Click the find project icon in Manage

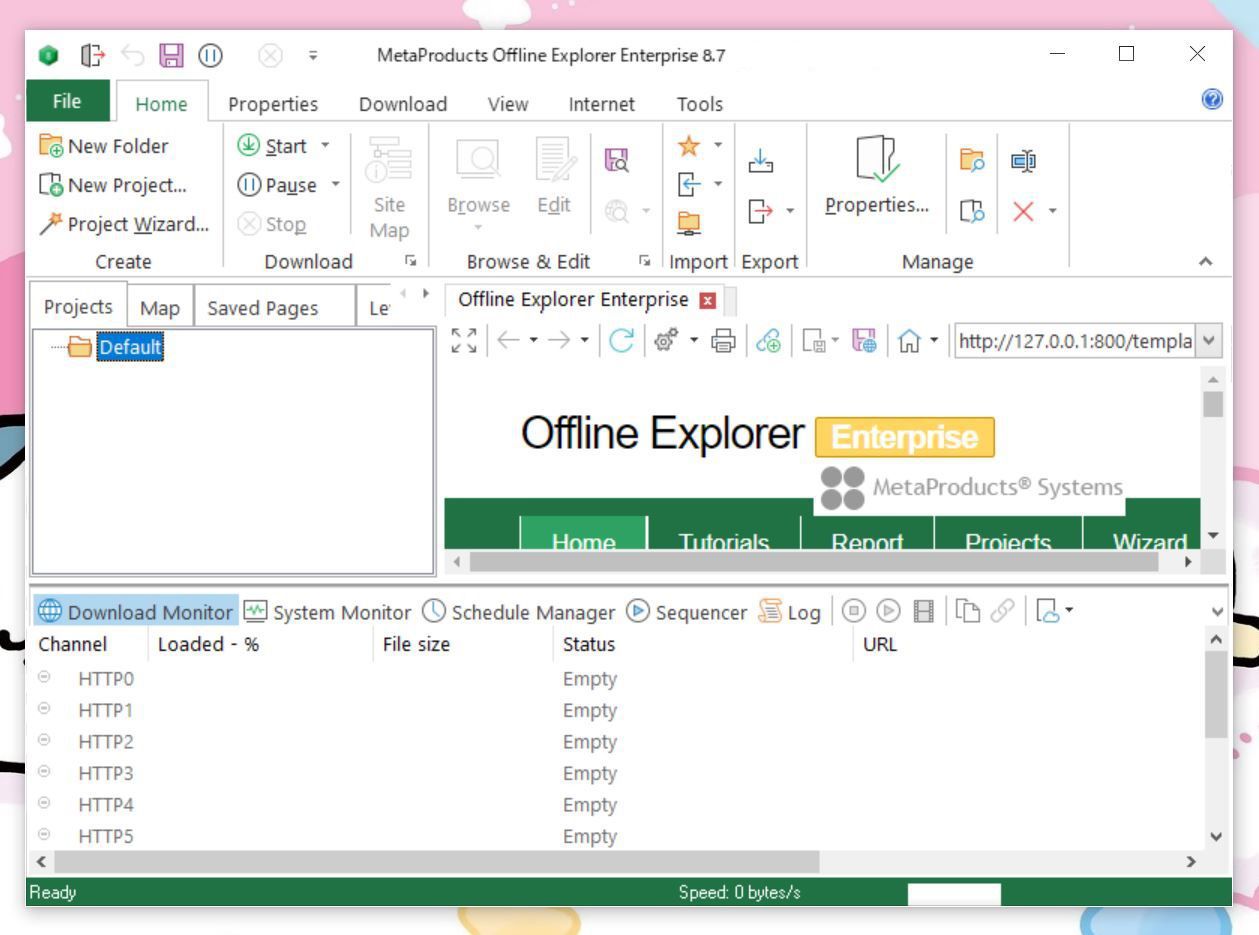coord(971,213)
